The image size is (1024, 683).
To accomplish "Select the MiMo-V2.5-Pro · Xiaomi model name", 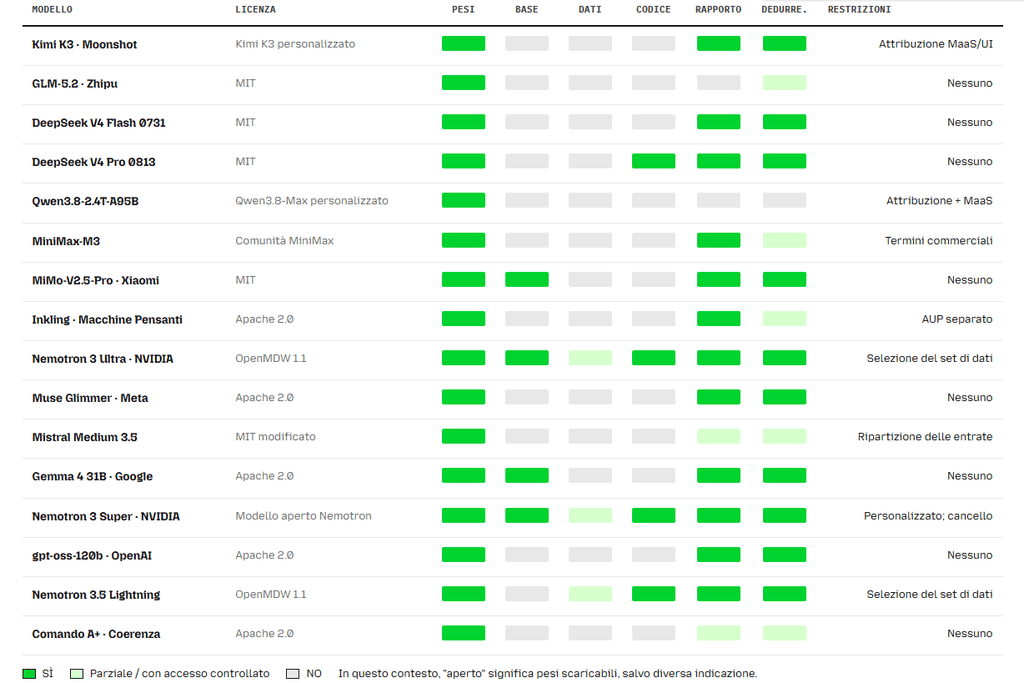I will [95, 280].
